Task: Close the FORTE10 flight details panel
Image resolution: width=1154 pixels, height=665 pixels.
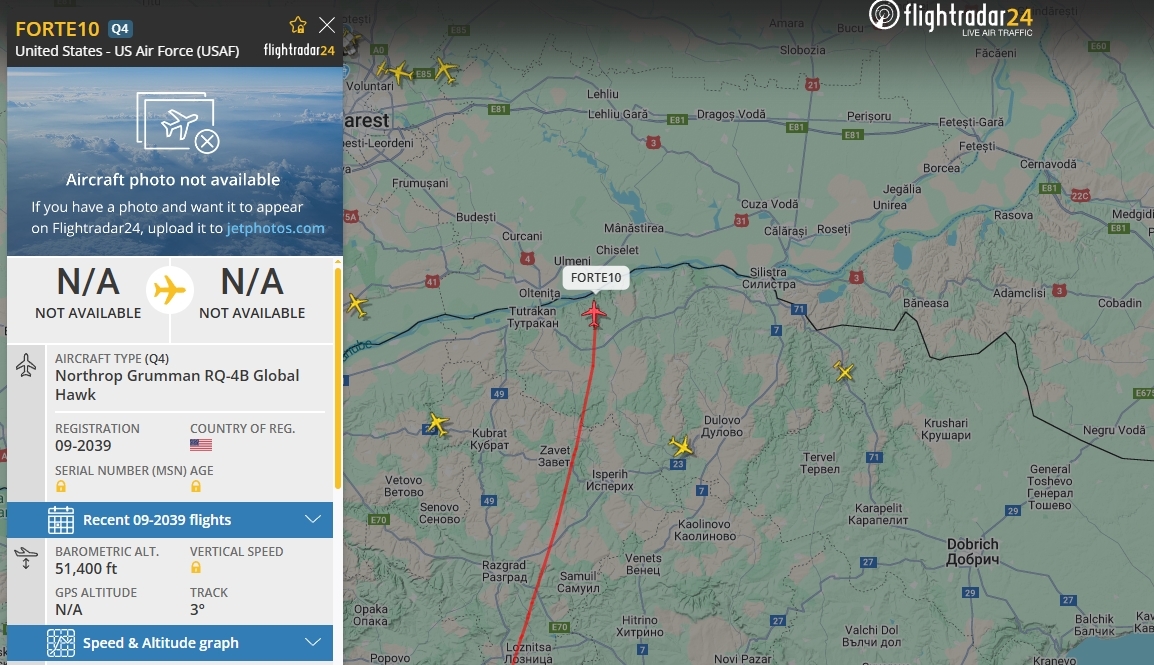Action: 327,25
